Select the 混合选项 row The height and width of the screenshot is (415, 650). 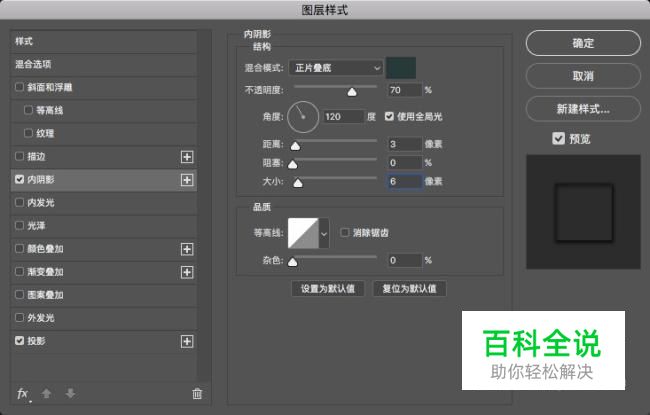pos(103,64)
